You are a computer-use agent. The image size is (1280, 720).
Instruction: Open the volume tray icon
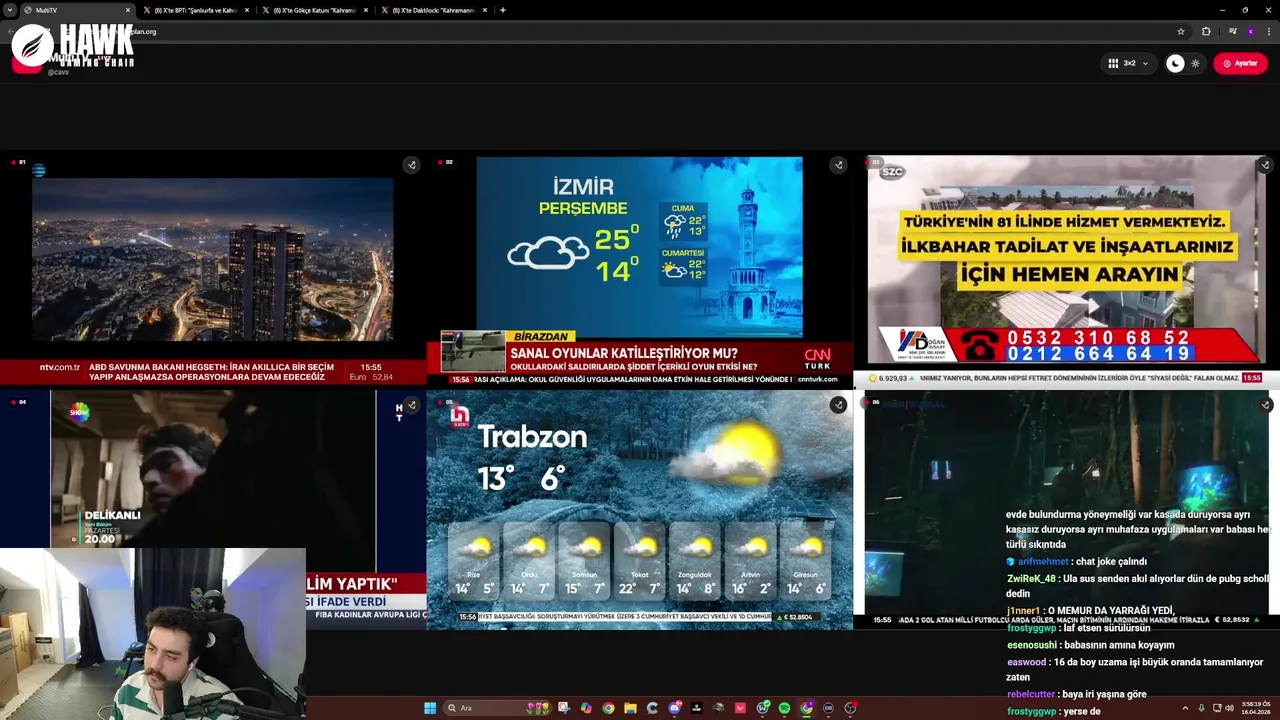1230,708
